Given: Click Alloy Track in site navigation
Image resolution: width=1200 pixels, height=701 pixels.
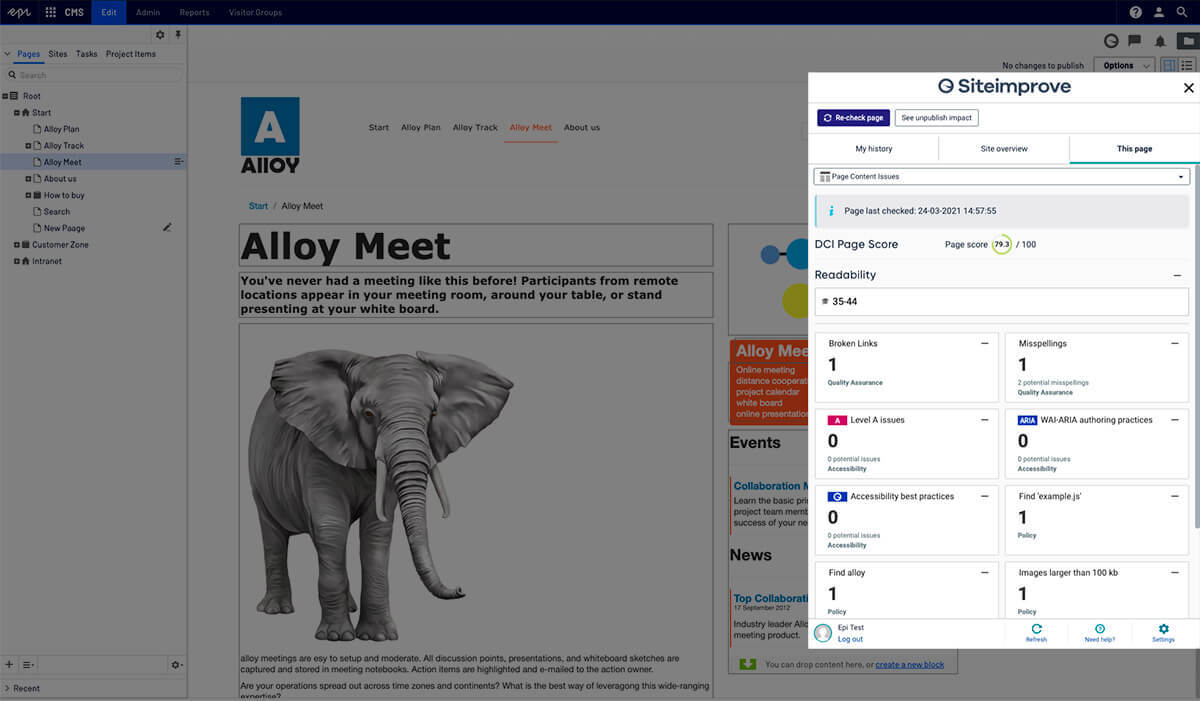Looking at the screenshot, I should tap(475, 127).
